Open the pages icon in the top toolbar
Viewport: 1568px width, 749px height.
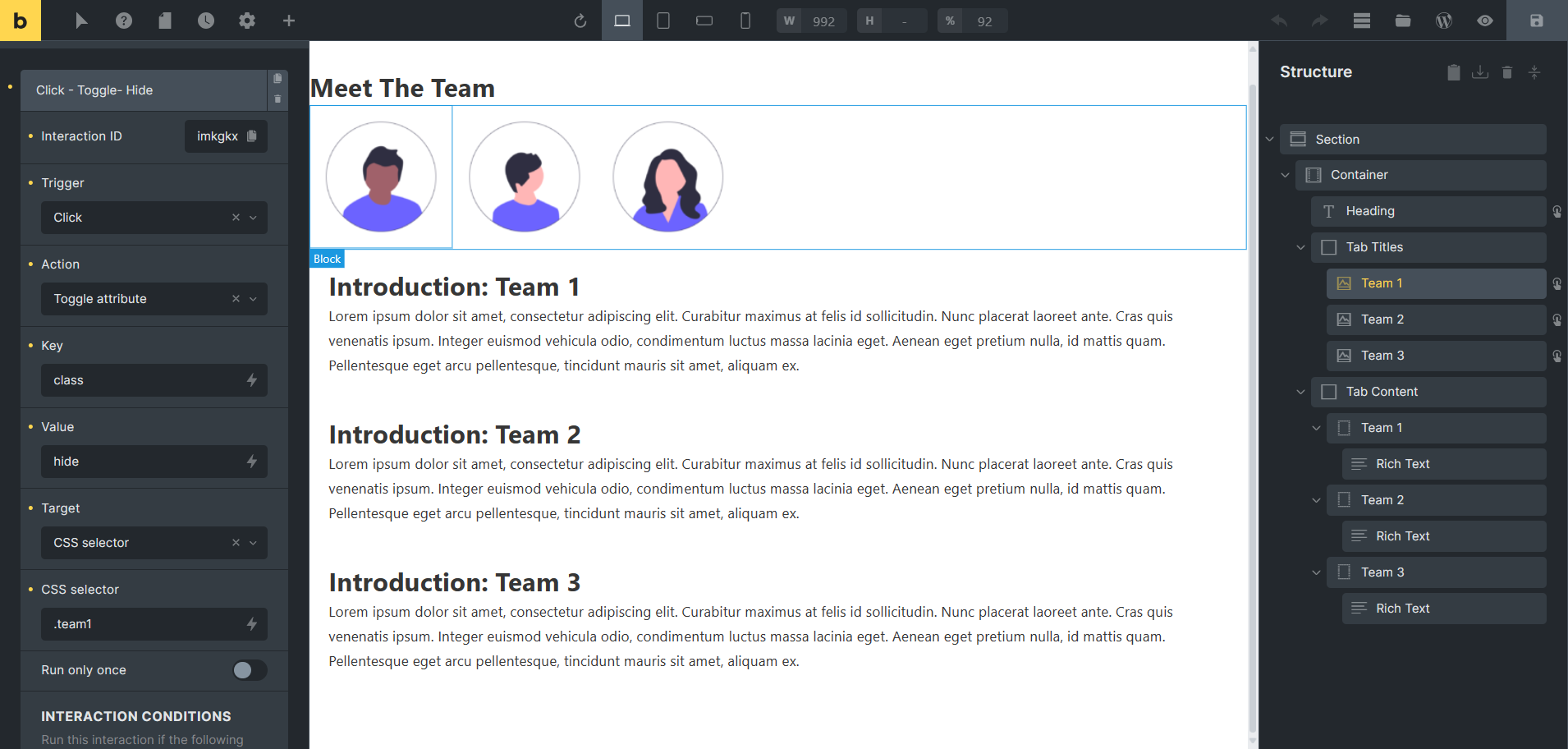(x=165, y=21)
